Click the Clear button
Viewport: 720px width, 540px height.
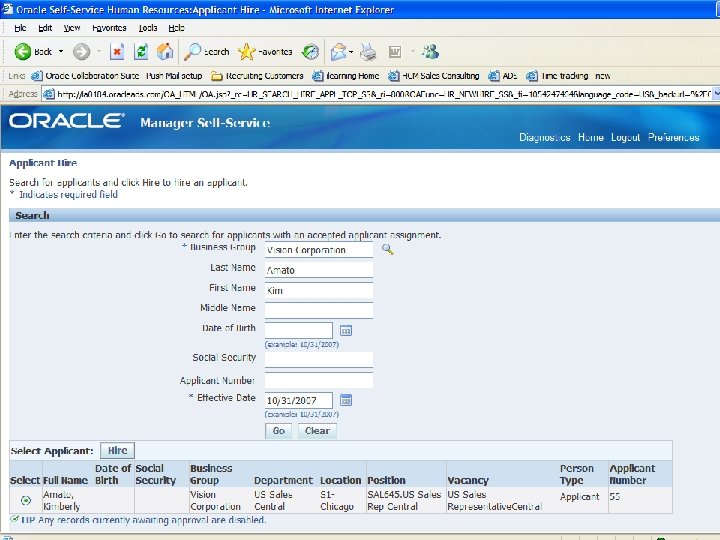coord(317,431)
